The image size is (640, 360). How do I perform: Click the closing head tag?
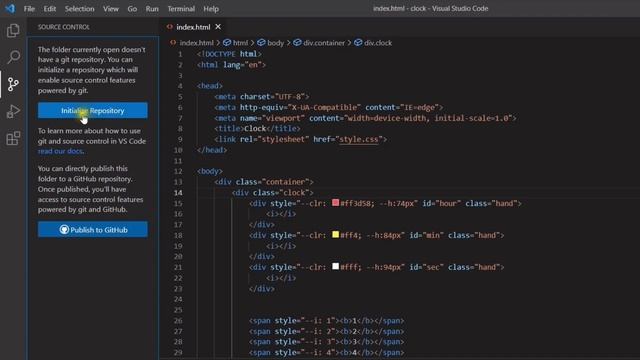click(212, 150)
